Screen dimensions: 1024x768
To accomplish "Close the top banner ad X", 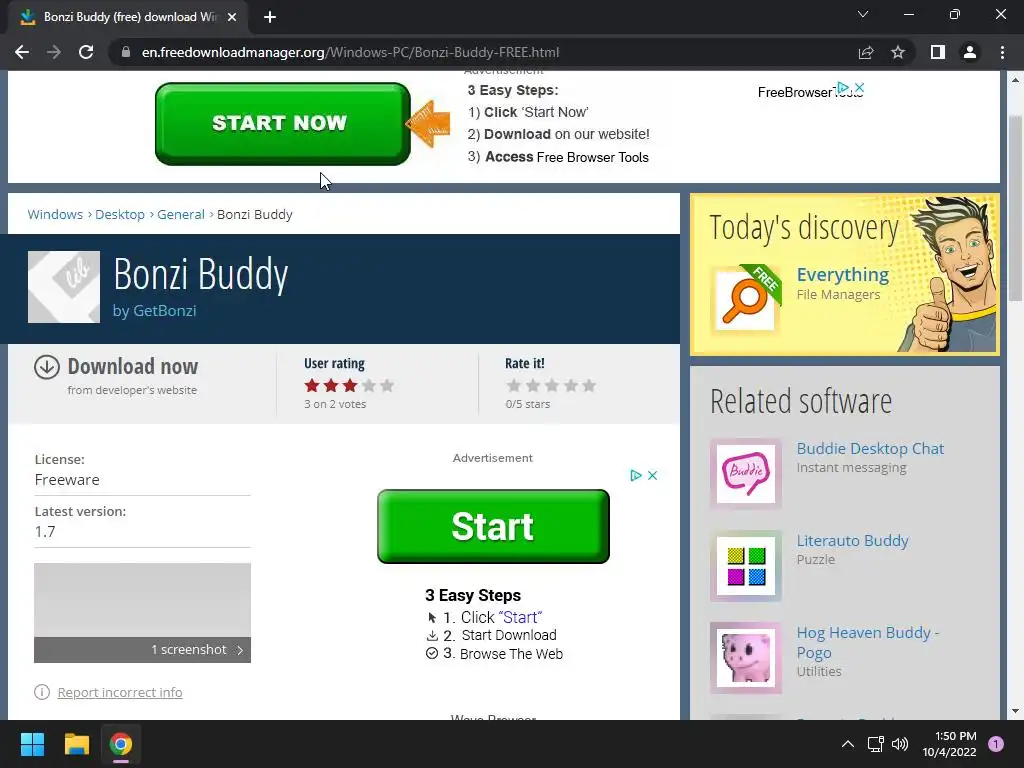I will coord(859,88).
